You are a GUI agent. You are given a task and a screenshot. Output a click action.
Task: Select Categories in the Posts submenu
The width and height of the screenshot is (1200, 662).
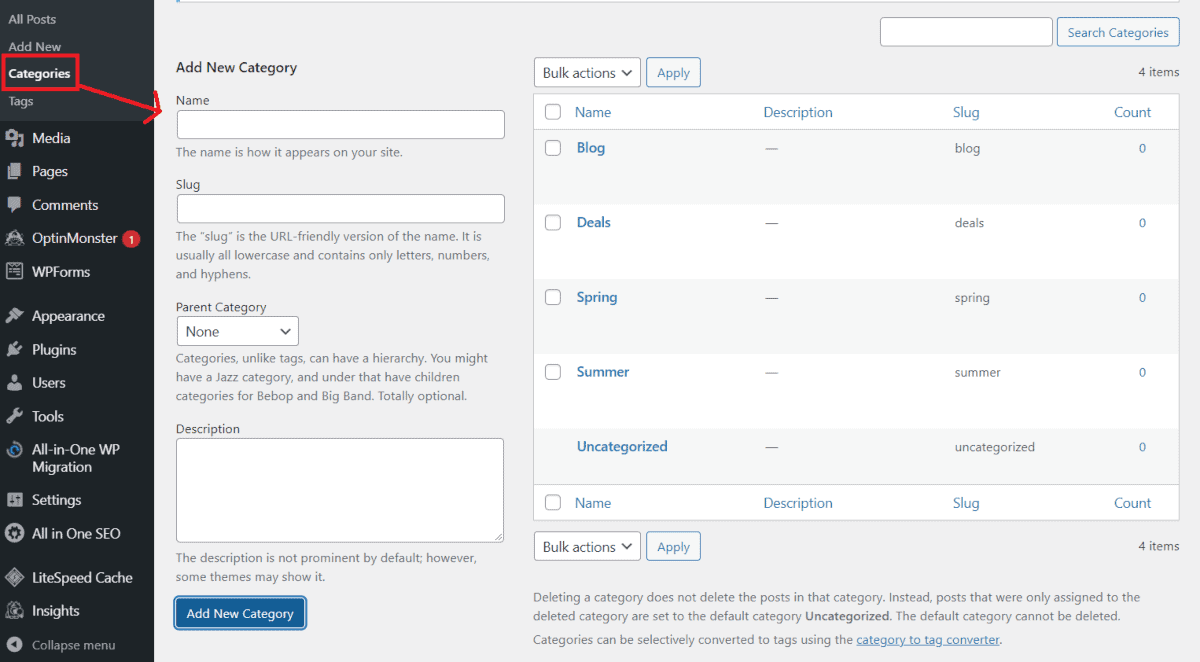tap(39, 73)
